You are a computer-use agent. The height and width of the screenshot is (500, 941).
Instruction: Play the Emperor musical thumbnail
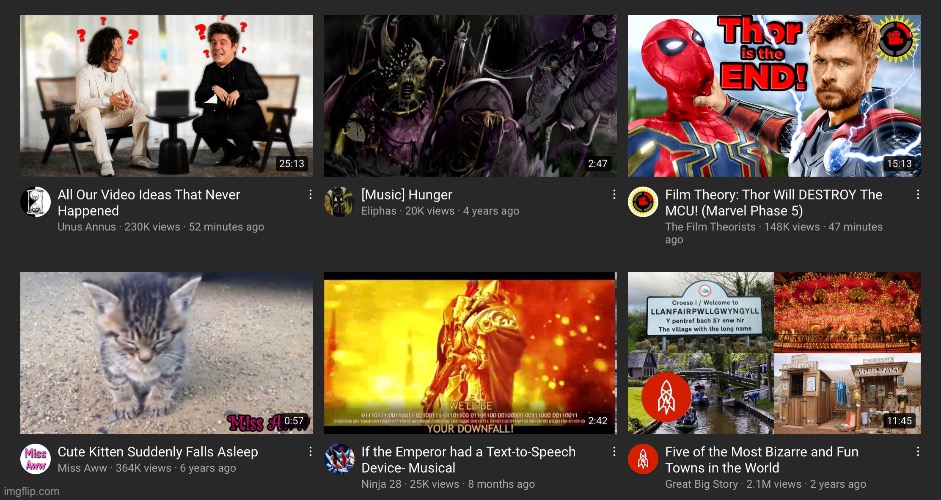470,353
